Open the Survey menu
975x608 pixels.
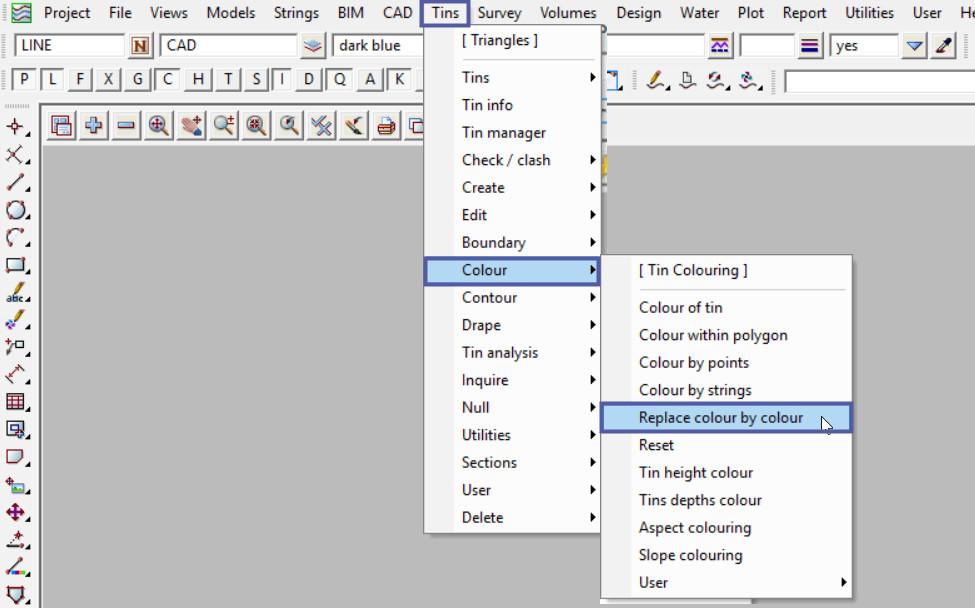tap(498, 13)
